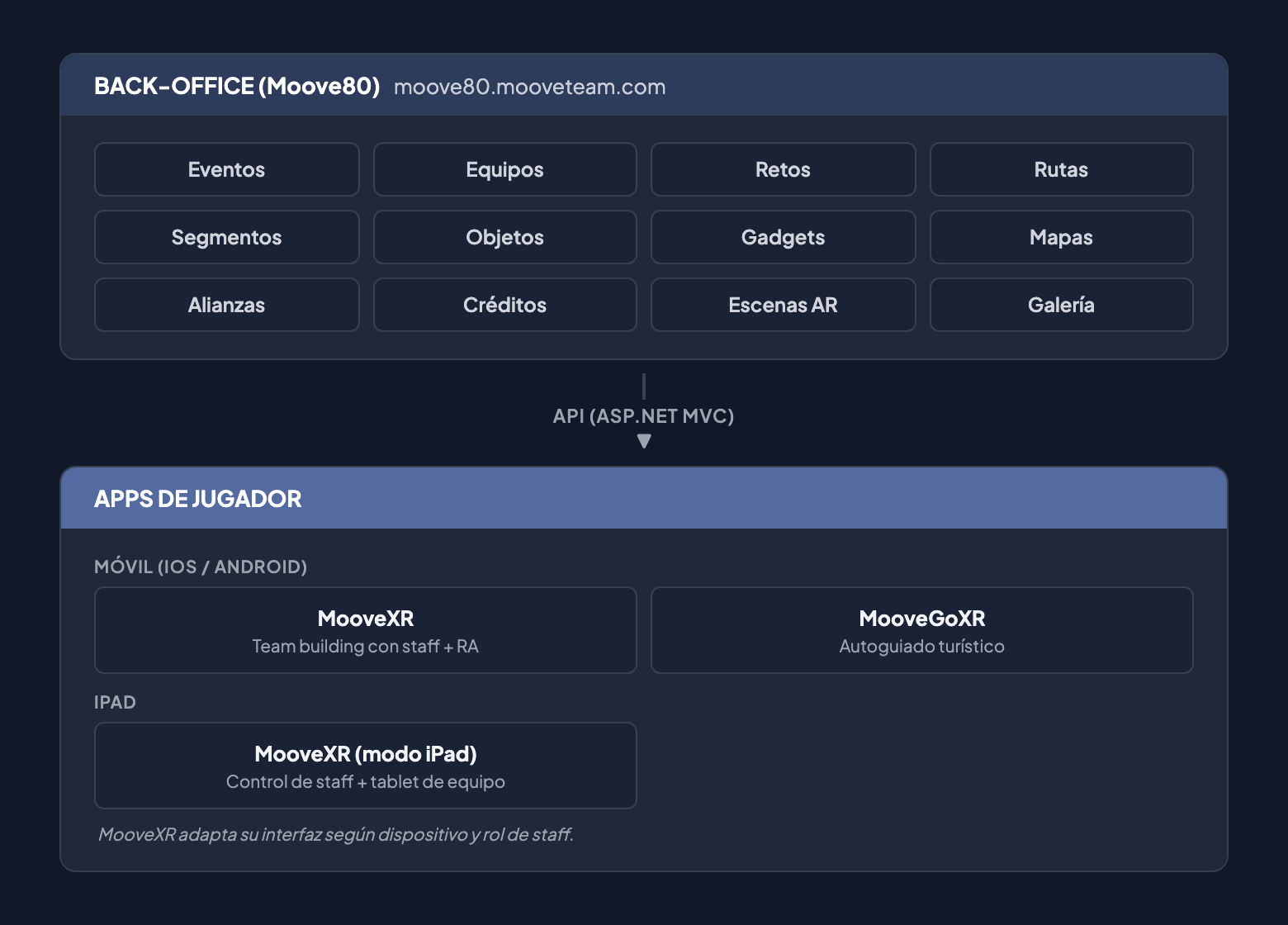The image size is (1288, 925).
Task: Select the BACK-OFFICE (Moove80) header
Action: point(238,85)
